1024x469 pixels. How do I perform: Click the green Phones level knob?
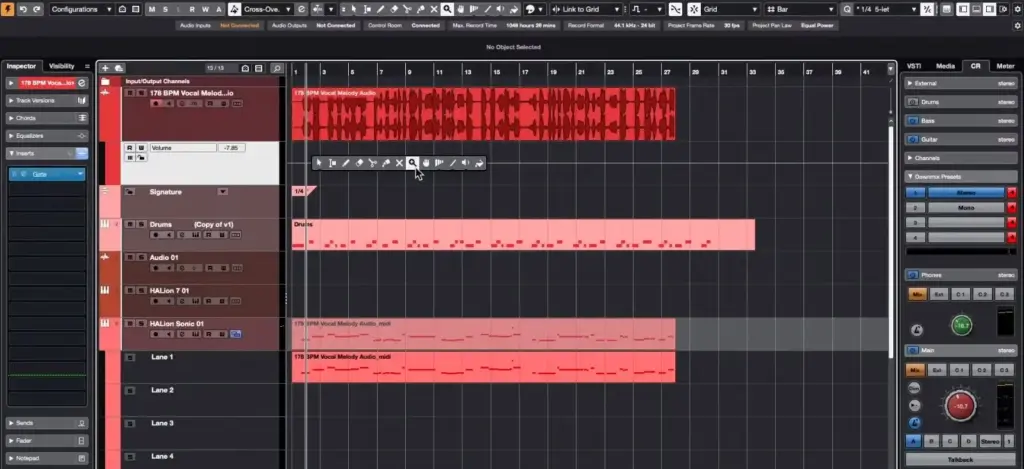tap(961, 325)
